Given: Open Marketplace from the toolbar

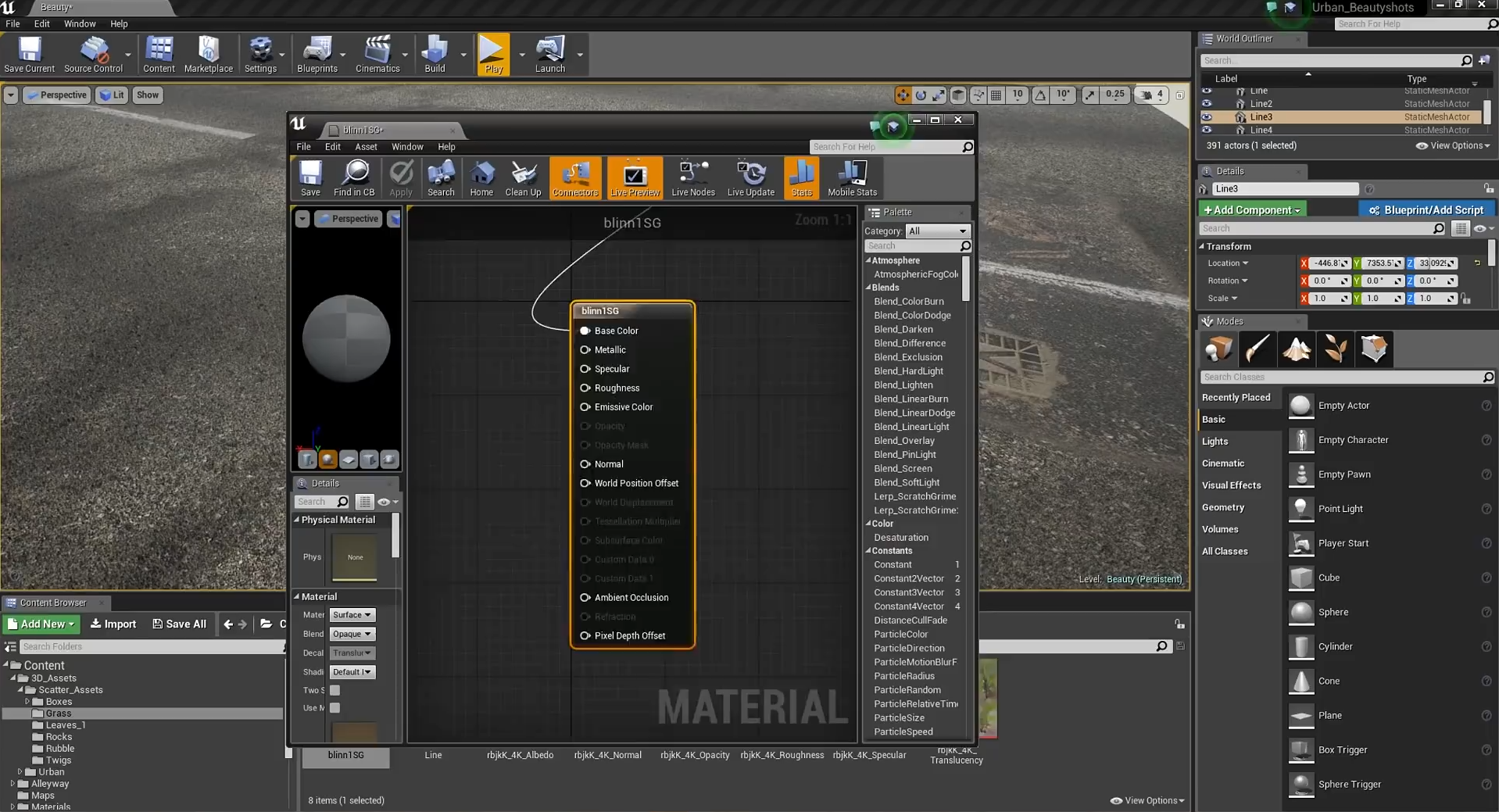Looking at the screenshot, I should (208, 55).
